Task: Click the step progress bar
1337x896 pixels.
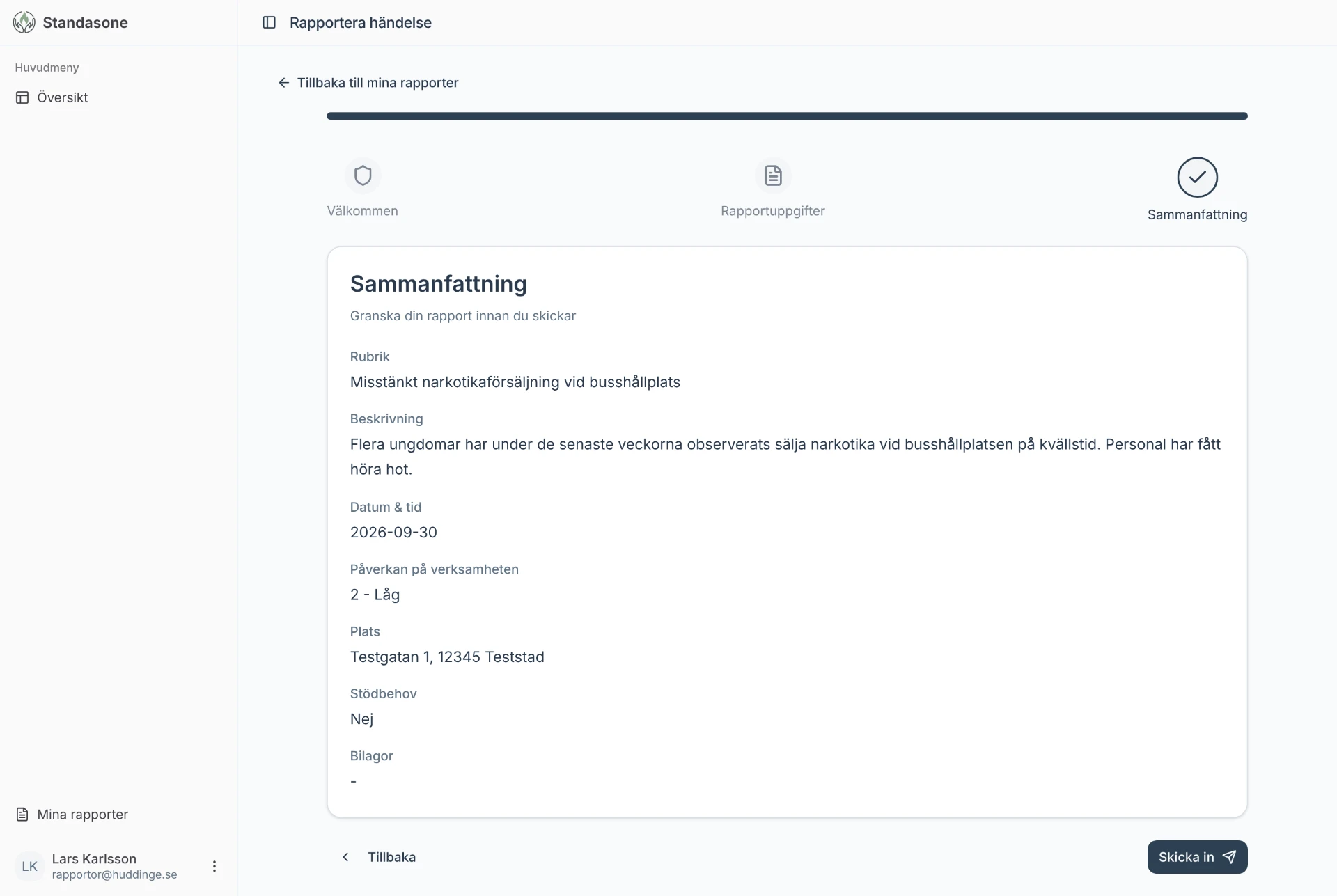Action: pos(787,116)
